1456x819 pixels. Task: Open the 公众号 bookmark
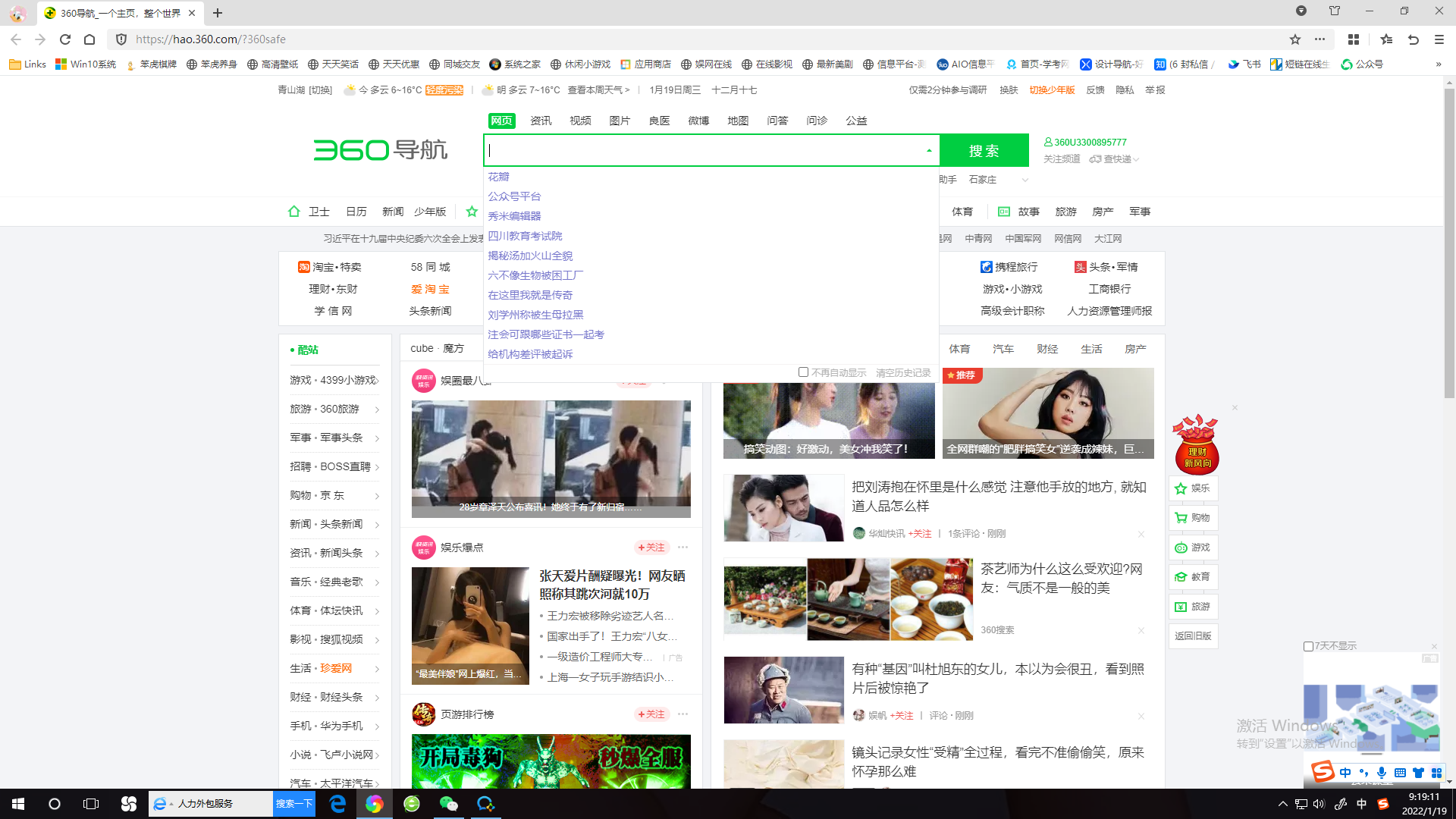click(1363, 64)
